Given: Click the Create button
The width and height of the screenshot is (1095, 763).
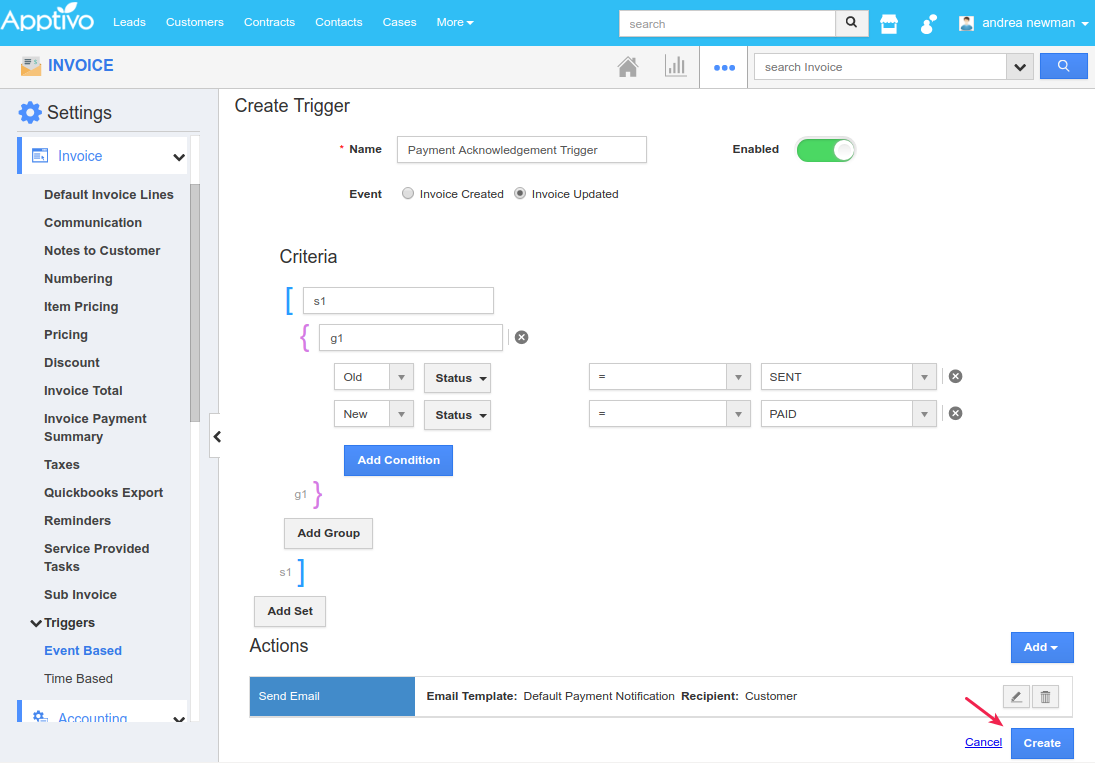Looking at the screenshot, I should [1042, 743].
